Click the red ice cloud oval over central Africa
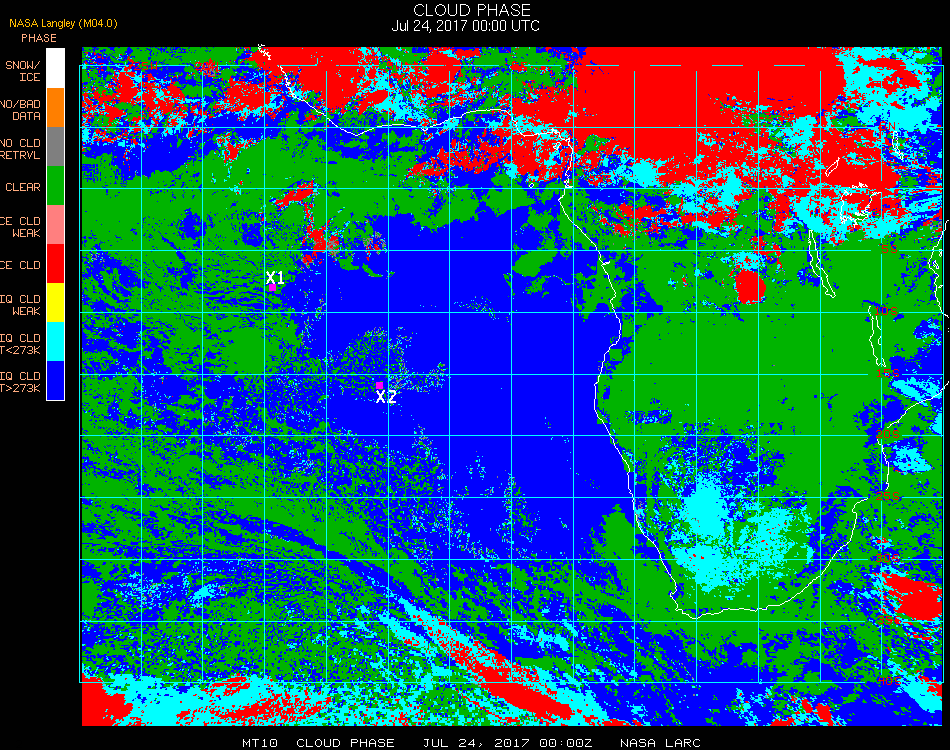 coord(750,287)
